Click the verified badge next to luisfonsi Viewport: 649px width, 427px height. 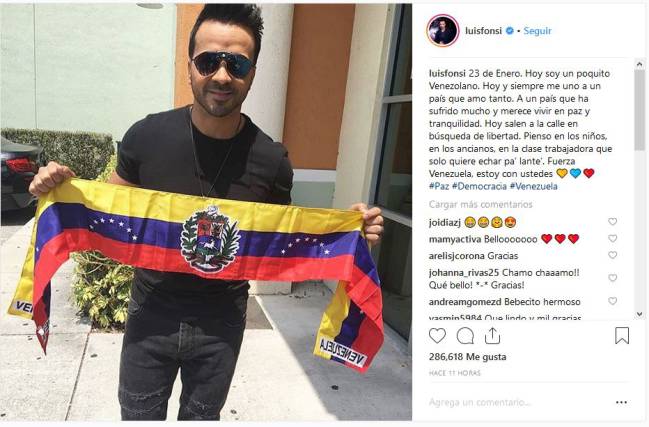510,31
